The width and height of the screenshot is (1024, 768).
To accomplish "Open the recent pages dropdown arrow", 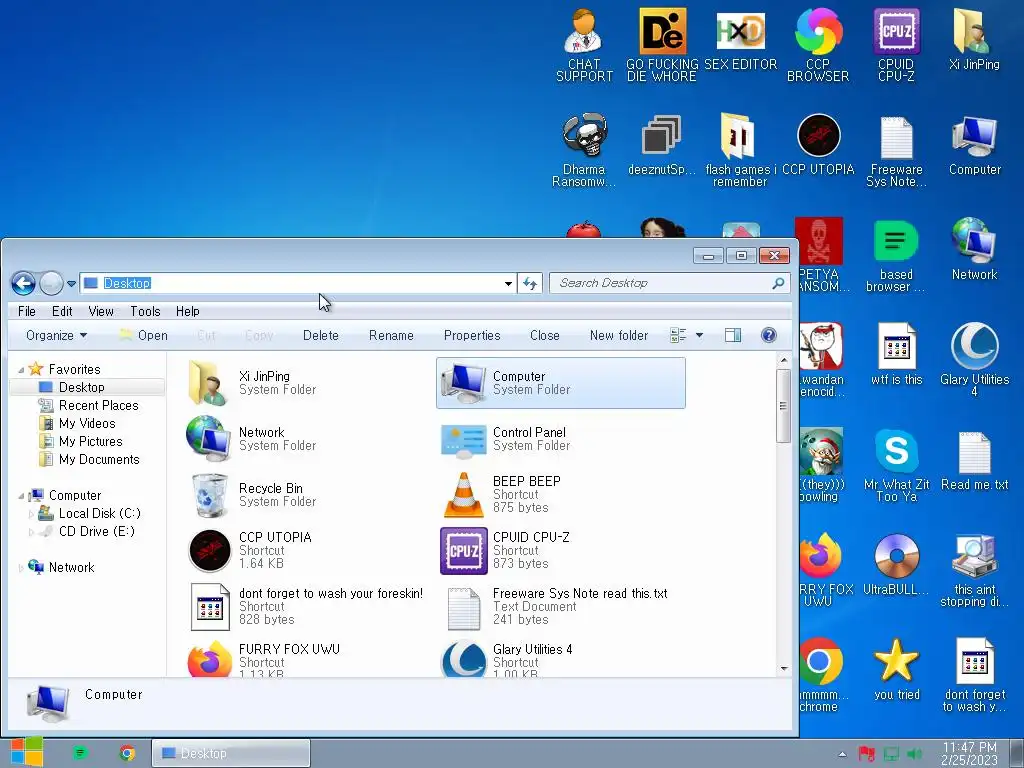I will point(71,284).
